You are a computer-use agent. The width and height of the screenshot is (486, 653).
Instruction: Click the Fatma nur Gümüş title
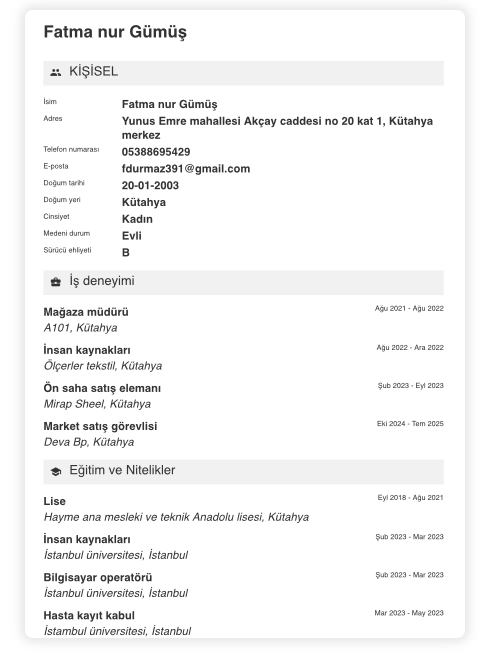pyautogui.click(x=115, y=32)
